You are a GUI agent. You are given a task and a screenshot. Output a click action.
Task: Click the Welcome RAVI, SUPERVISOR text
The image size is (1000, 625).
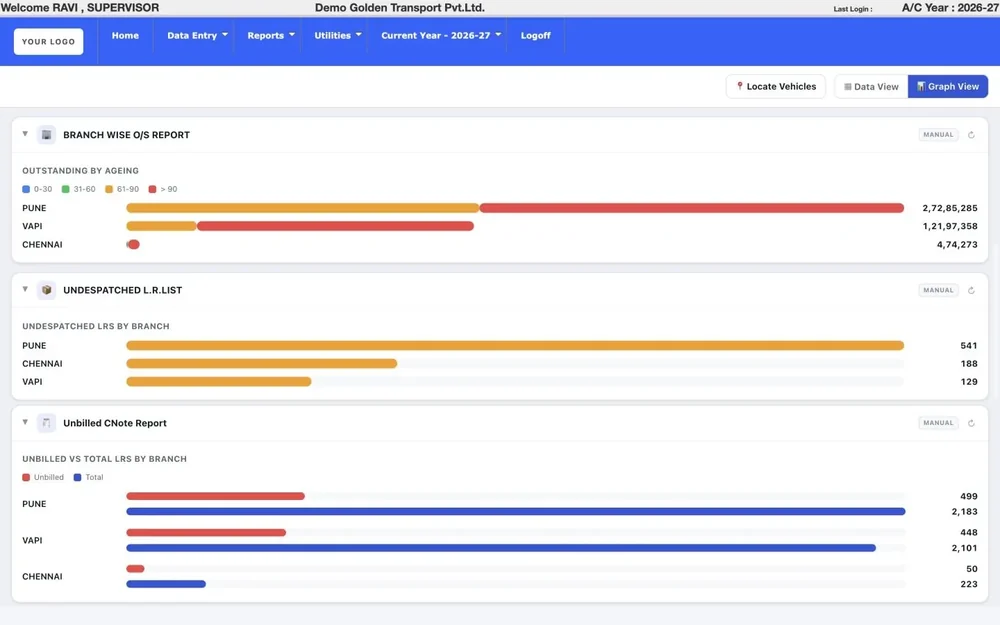coord(80,8)
